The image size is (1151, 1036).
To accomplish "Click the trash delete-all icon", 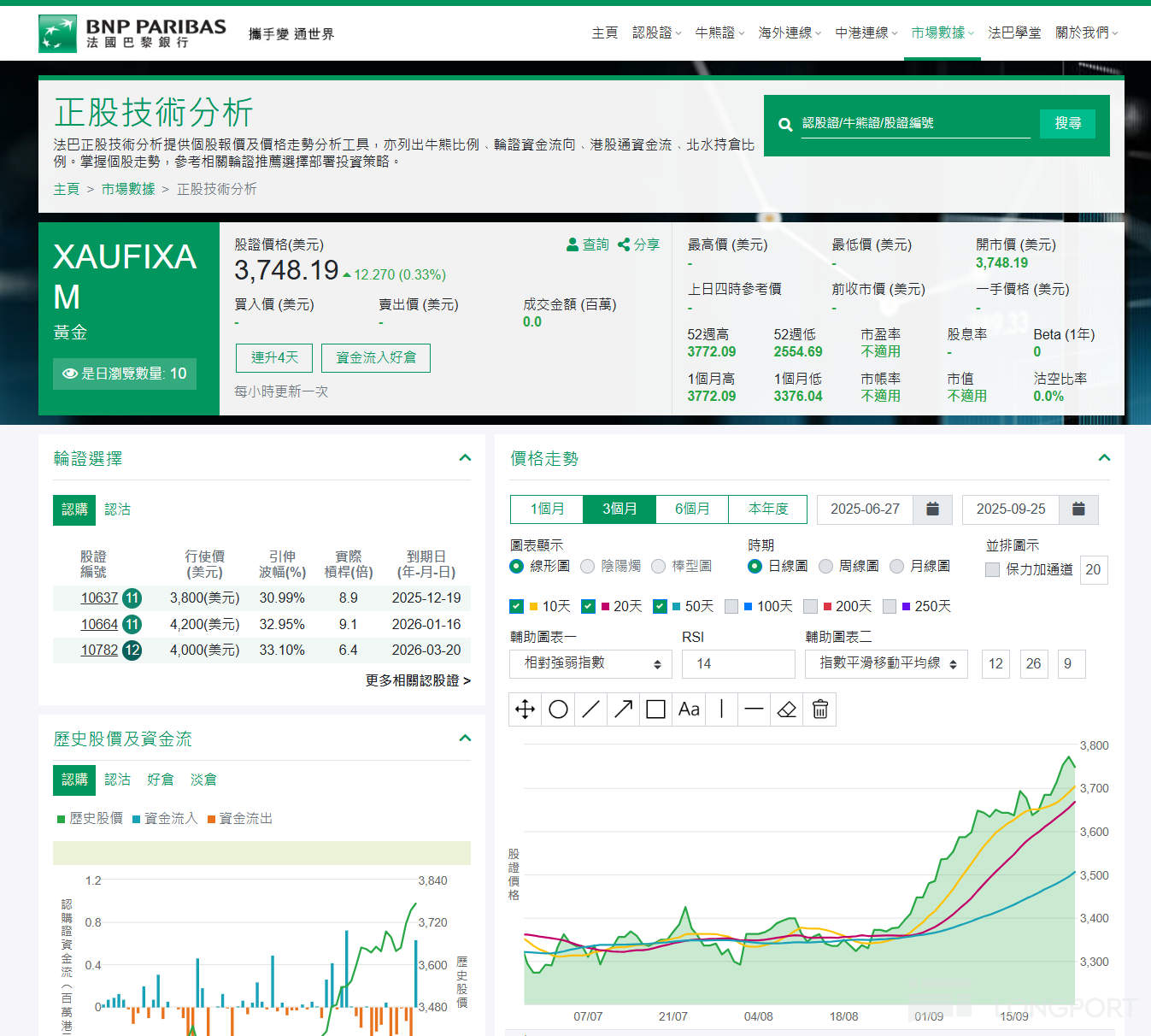I will 820,709.
